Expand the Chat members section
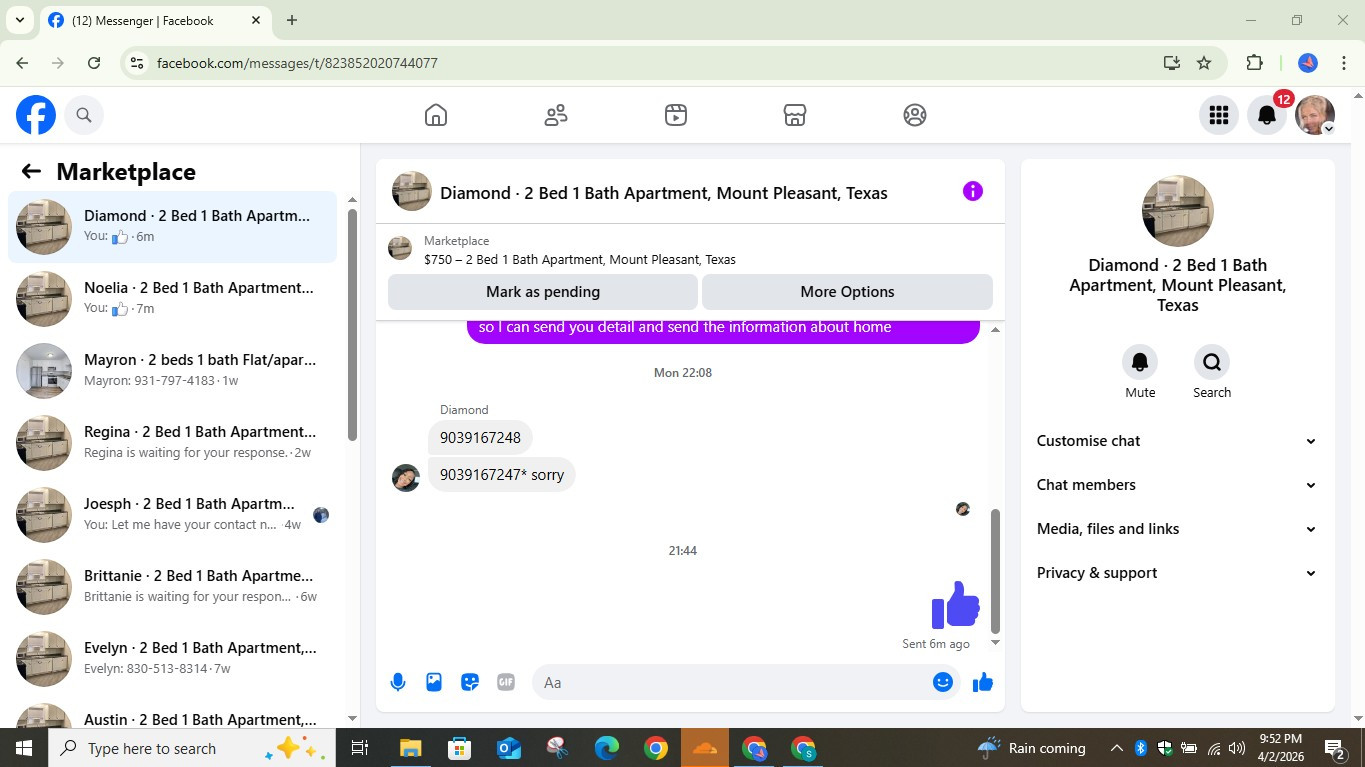The width and height of the screenshot is (1365, 767). 1177,485
